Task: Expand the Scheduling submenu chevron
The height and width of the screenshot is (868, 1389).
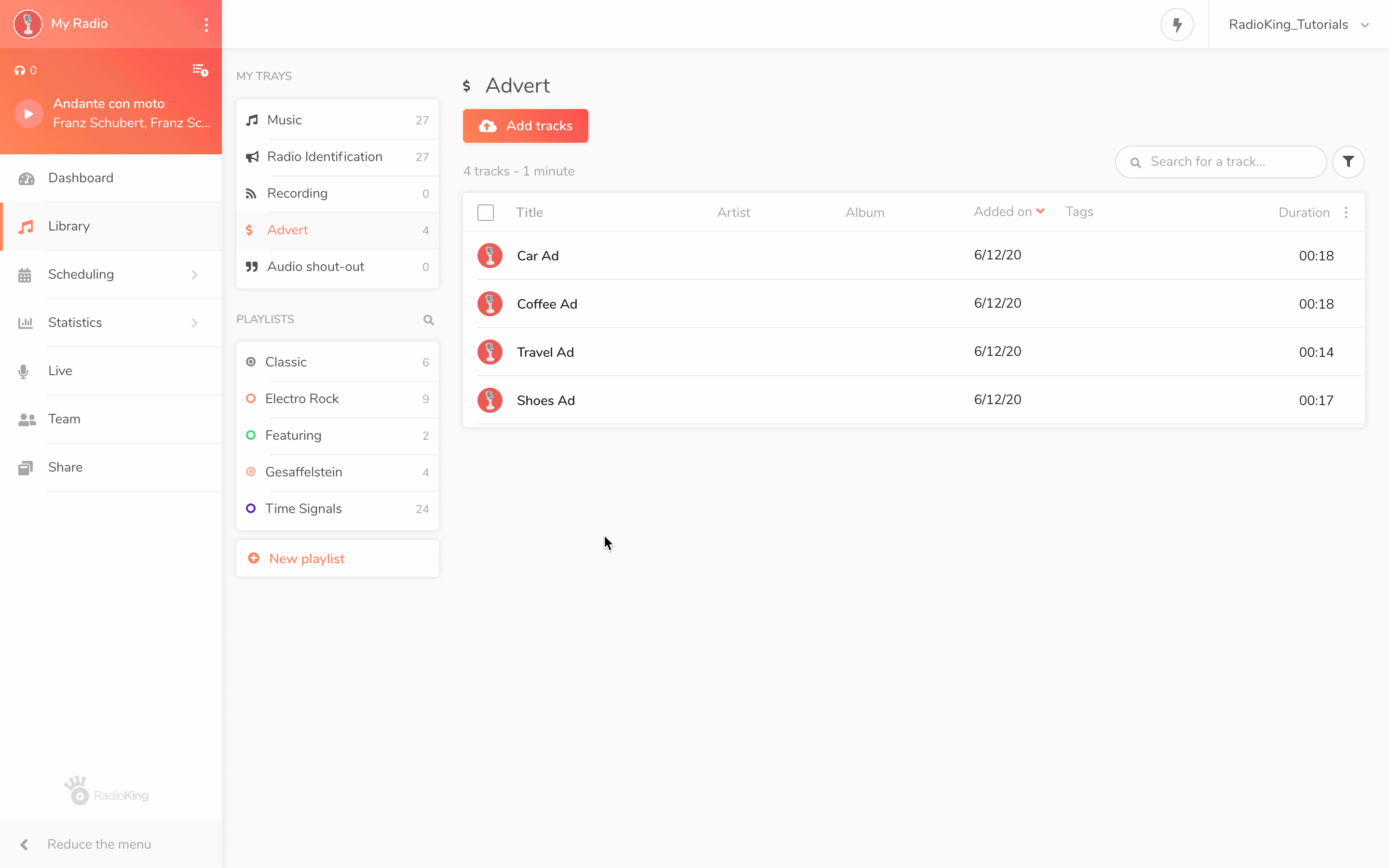Action: coord(194,275)
